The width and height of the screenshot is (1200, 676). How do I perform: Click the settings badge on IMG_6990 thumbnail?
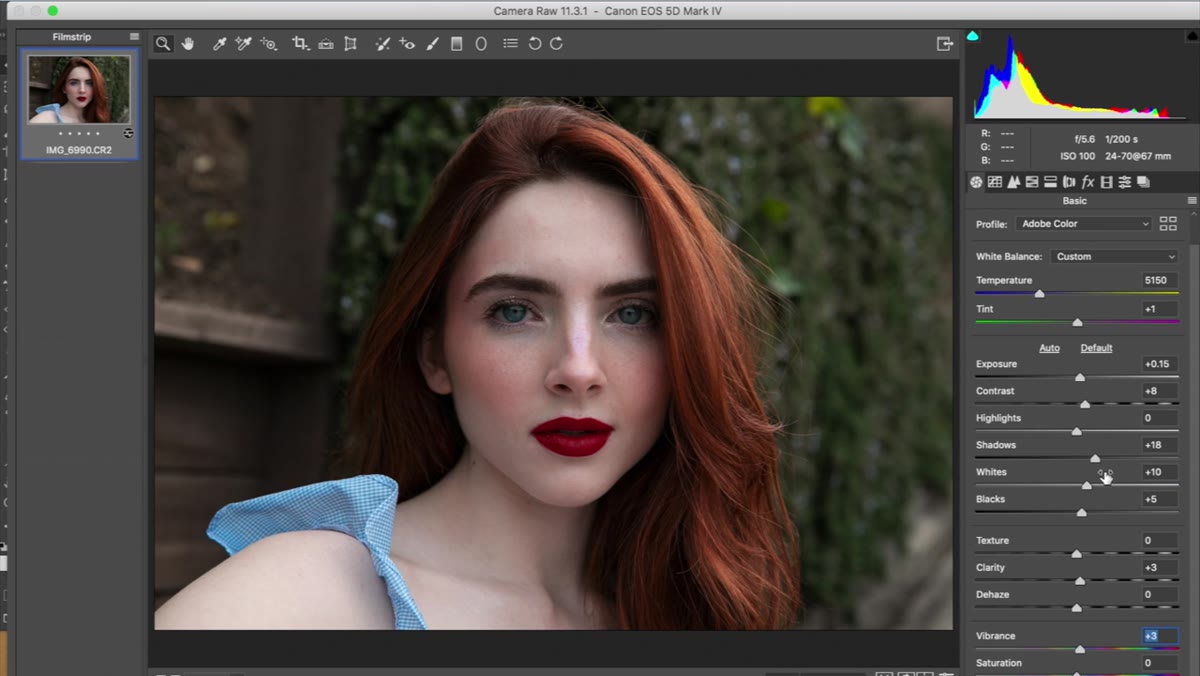pos(128,133)
